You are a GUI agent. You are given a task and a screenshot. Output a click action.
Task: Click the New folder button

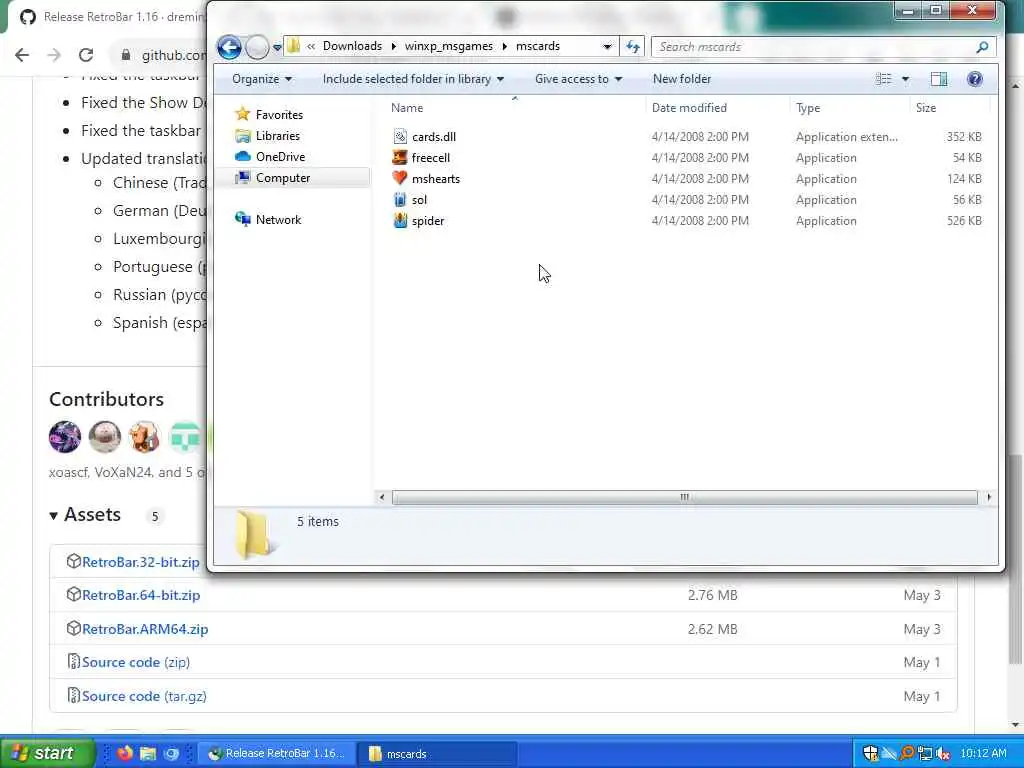tap(682, 79)
